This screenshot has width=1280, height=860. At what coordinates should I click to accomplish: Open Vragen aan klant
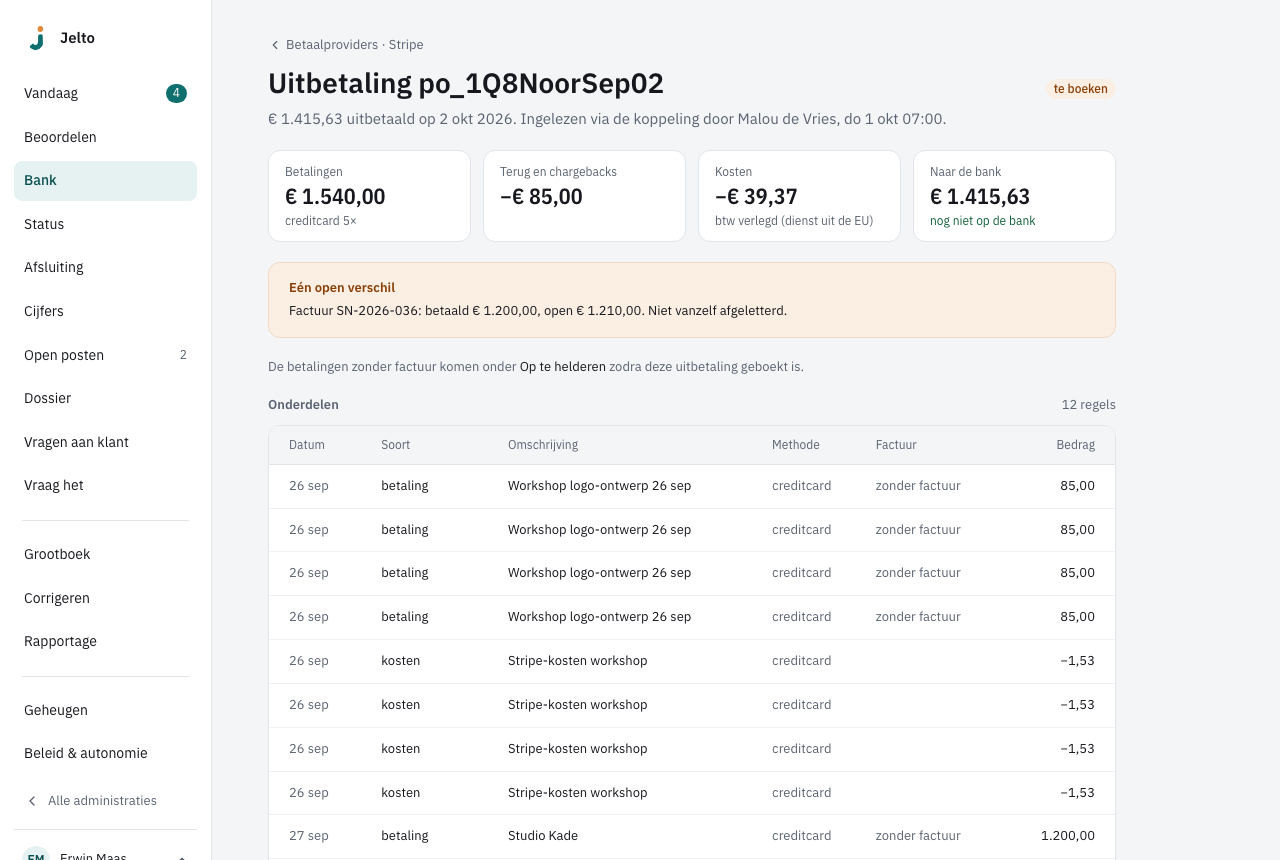pos(105,442)
